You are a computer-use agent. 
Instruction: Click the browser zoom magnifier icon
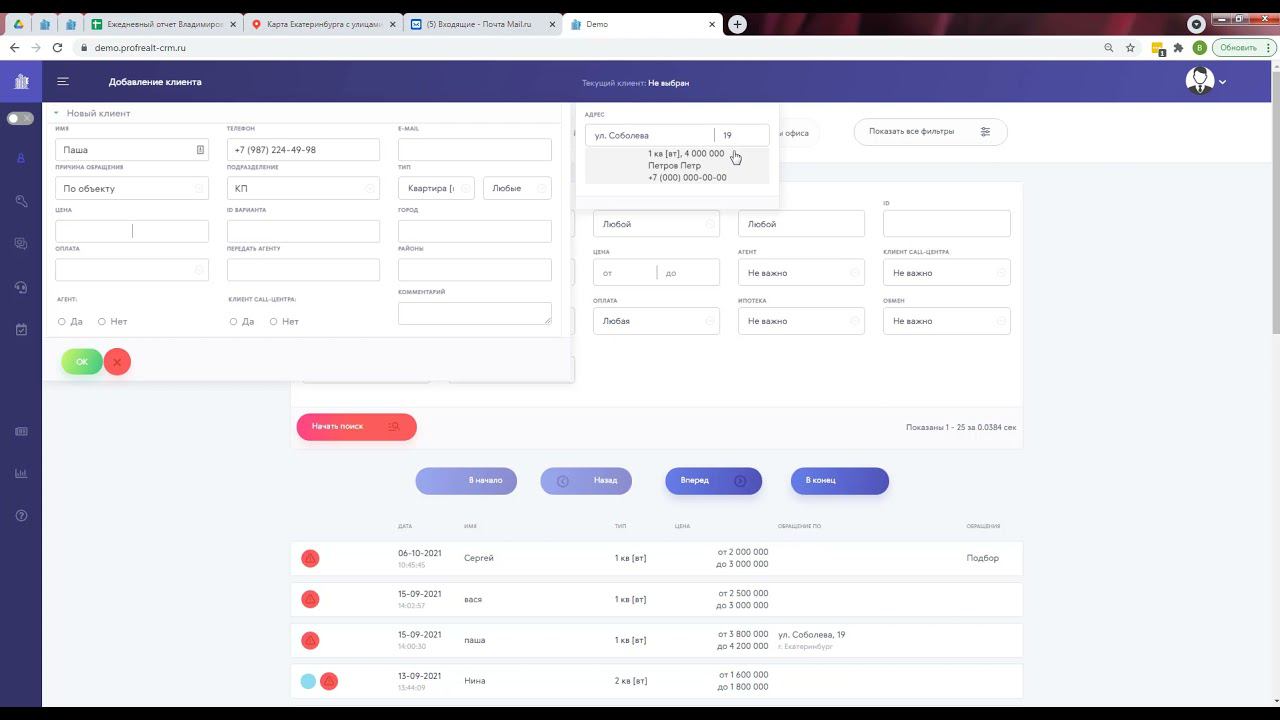tap(1108, 47)
